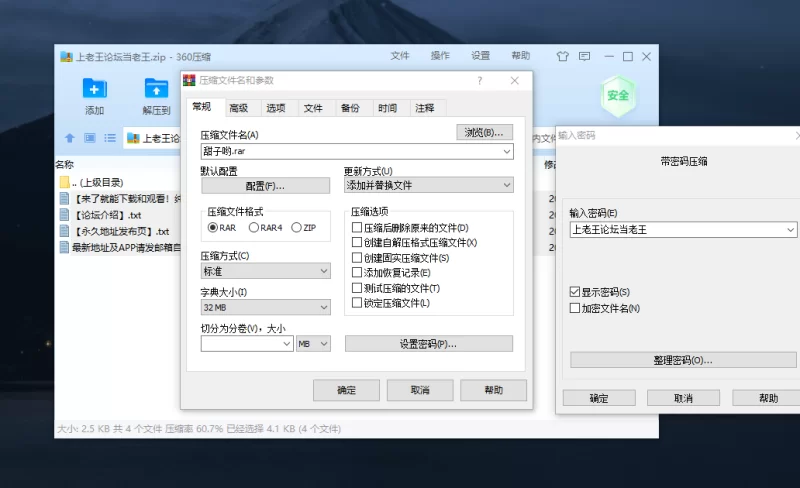Screen dimensions: 800x488
Task: Enable 压缩后删除原来的文件 option
Action: [357, 227]
